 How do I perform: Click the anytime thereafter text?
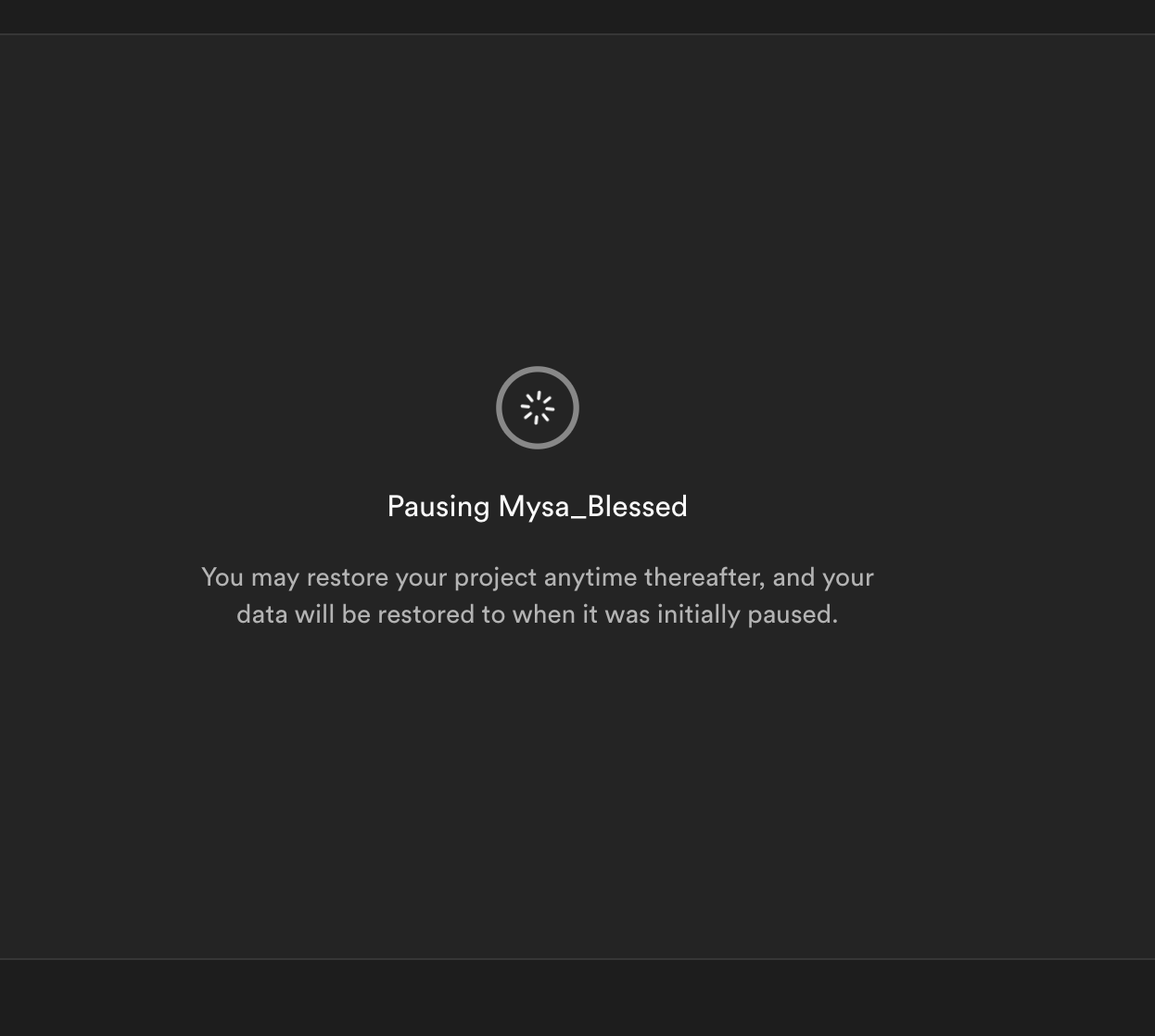click(x=654, y=577)
